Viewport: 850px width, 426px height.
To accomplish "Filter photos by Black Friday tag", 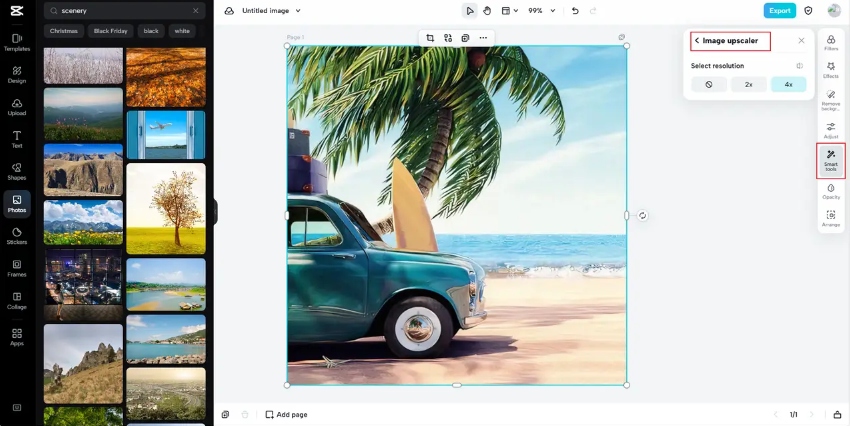I will tap(111, 31).
